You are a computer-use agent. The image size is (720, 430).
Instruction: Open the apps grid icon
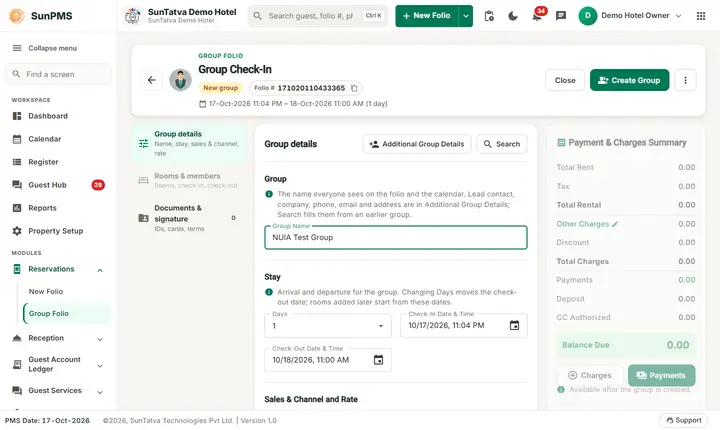click(701, 16)
